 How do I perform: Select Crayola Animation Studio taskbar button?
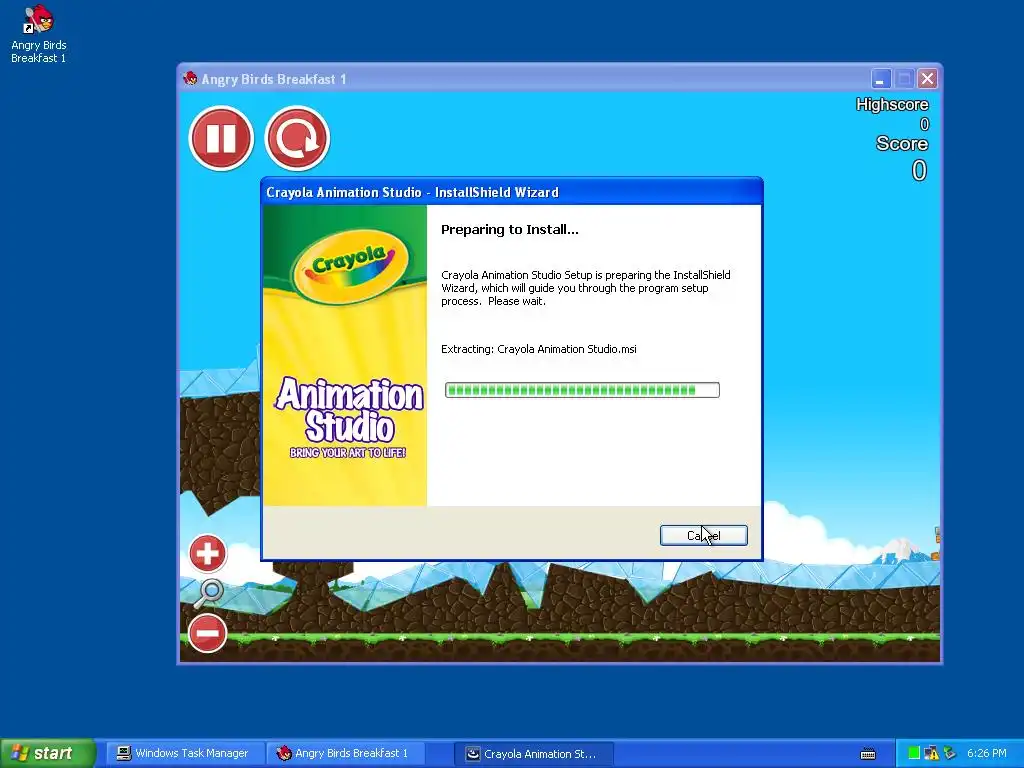(535, 754)
